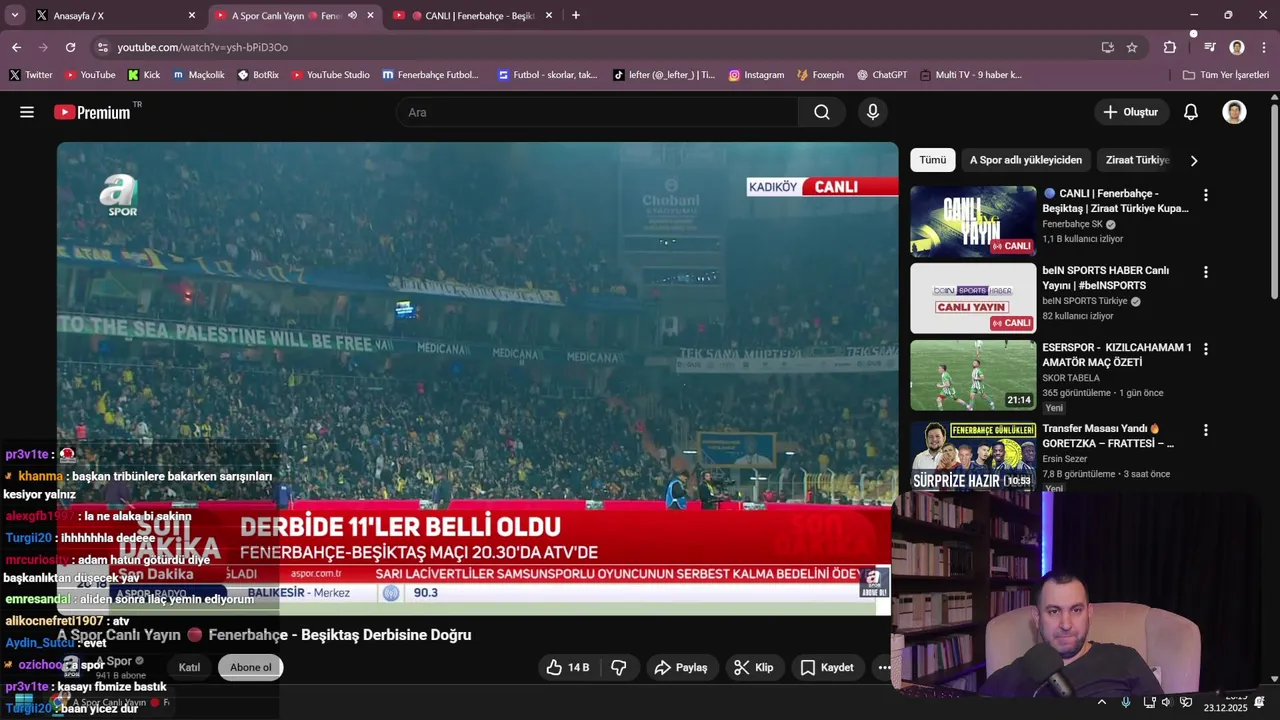Open beIN SPORTS HABER live thumbnail
The height and width of the screenshot is (720, 1280).
pyautogui.click(x=973, y=298)
